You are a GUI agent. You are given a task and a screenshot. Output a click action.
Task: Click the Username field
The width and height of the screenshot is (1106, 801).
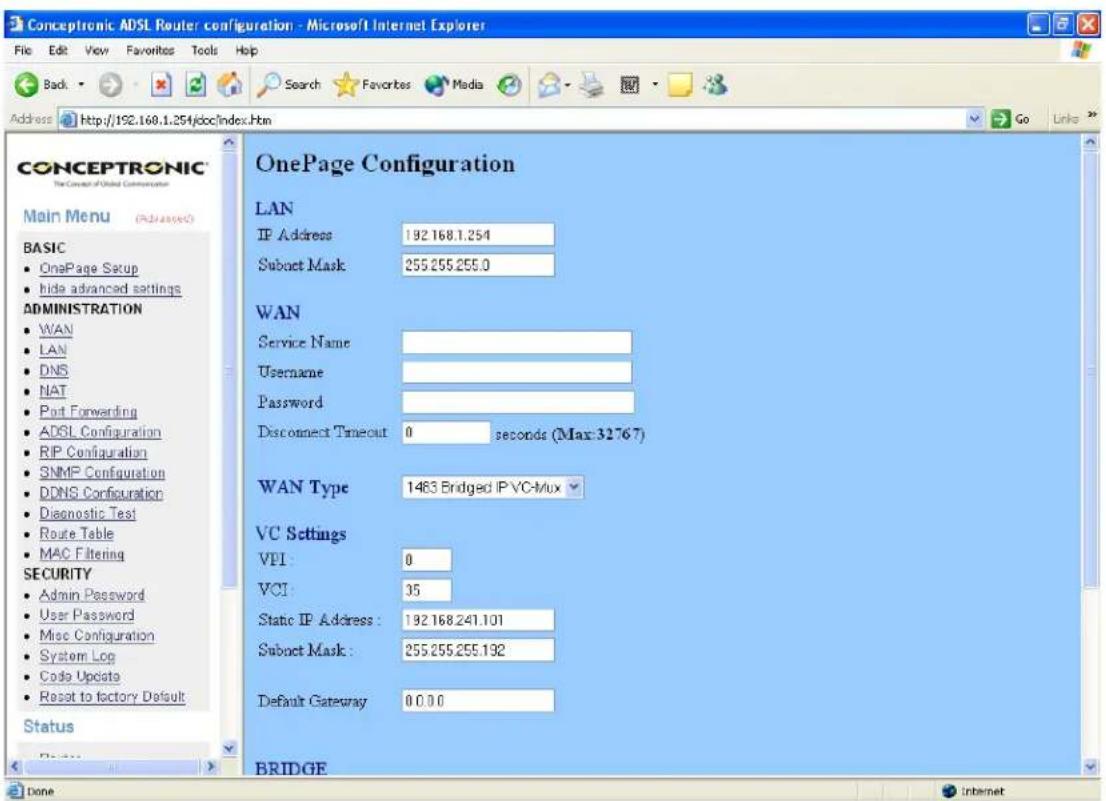[517, 372]
